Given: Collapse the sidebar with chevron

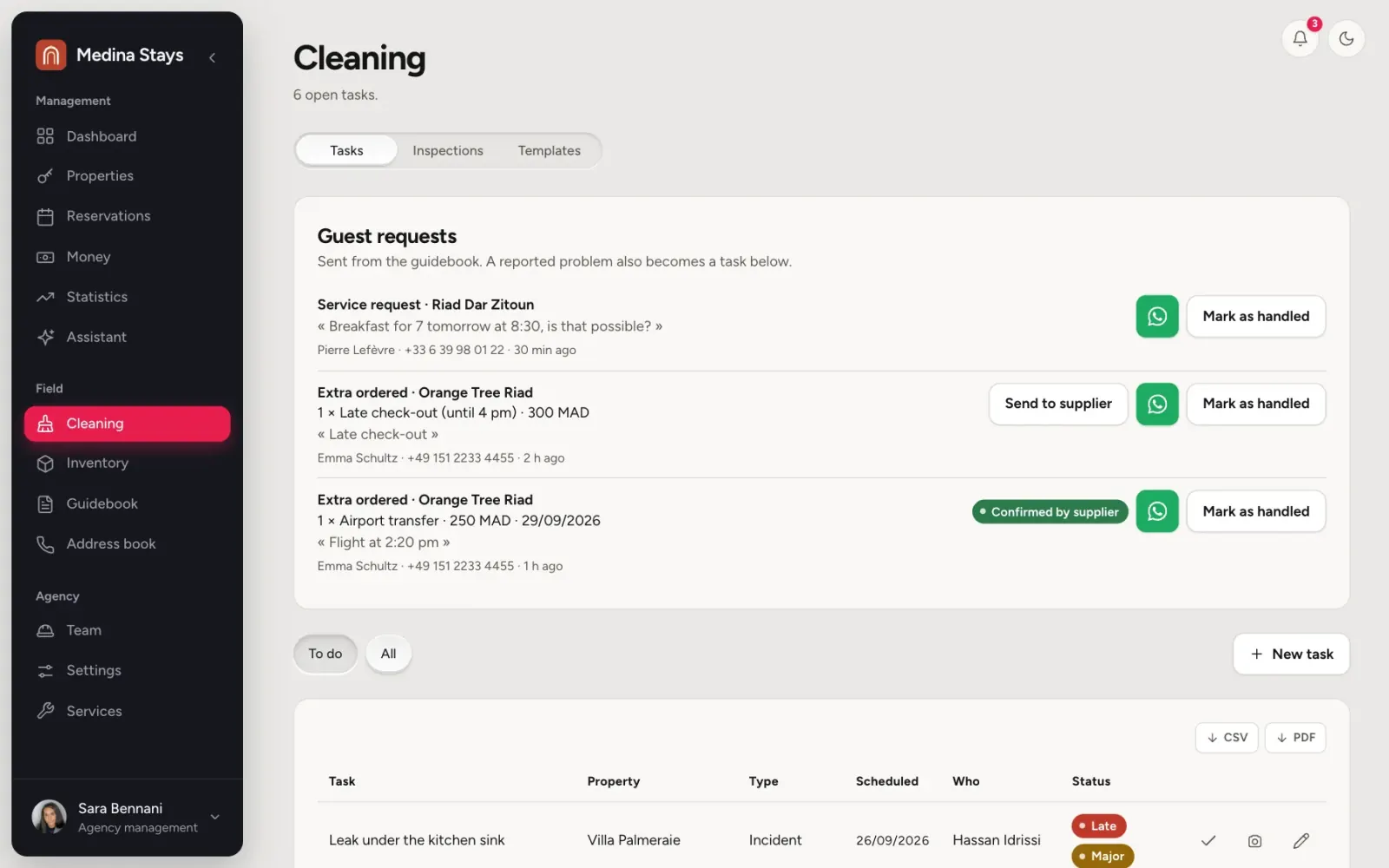Looking at the screenshot, I should [x=212, y=57].
